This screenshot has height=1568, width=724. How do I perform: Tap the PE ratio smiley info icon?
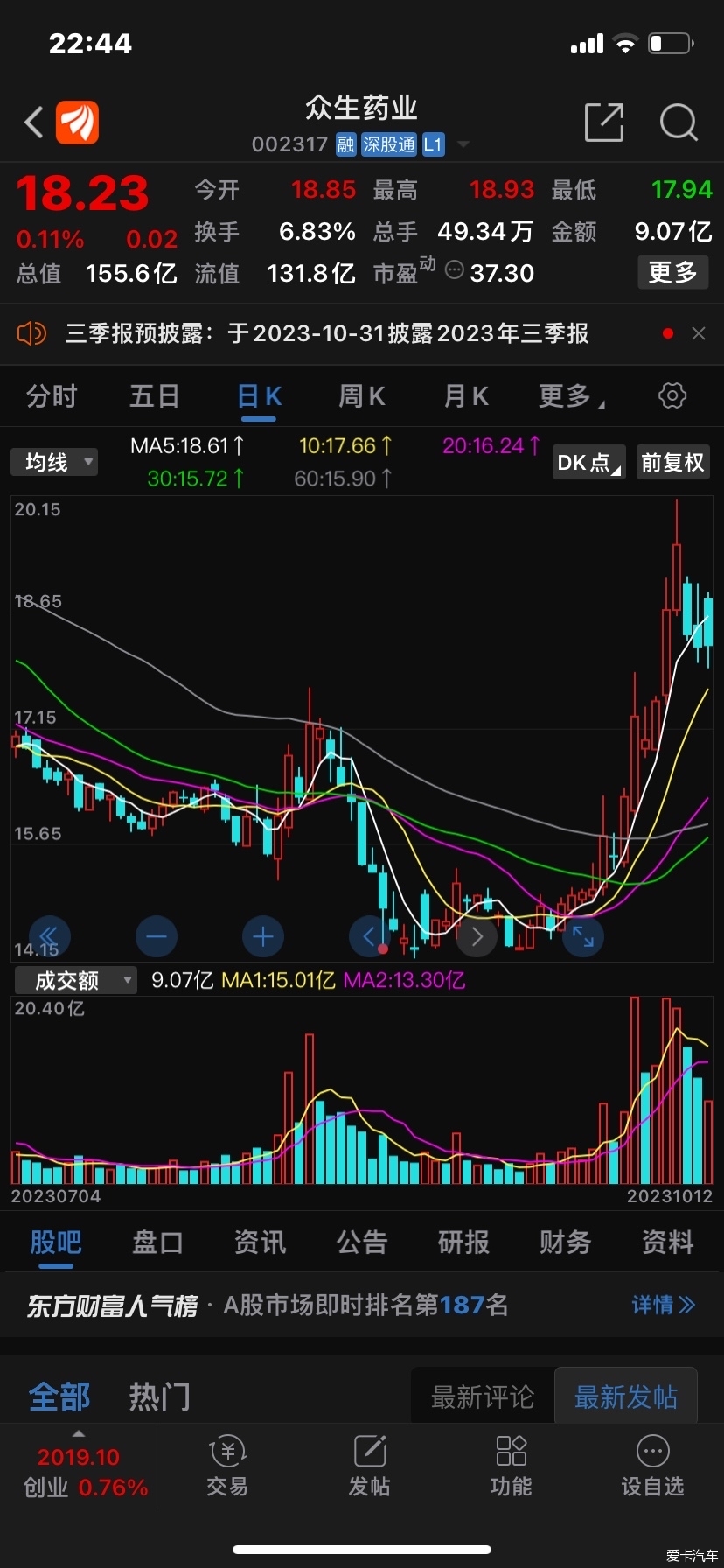click(x=454, y=270)
